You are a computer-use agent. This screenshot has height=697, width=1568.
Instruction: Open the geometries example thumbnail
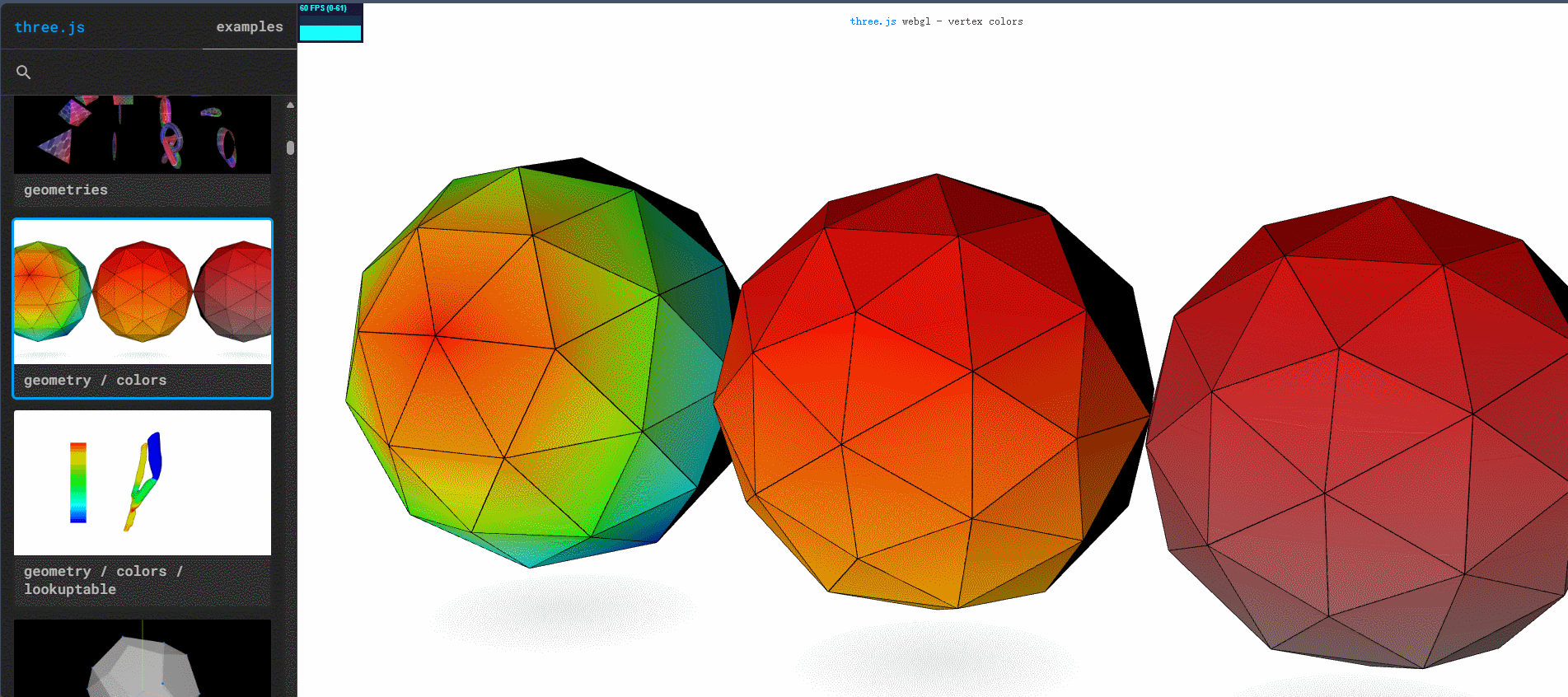(x=143, y=134)
